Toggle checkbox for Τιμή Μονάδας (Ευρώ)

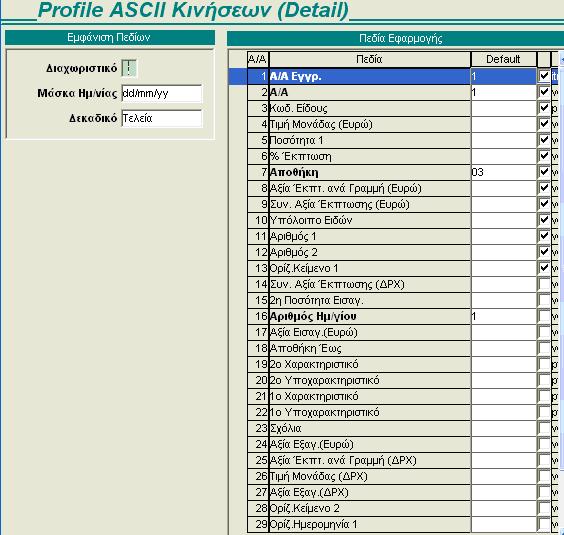(x=544, y=124)
